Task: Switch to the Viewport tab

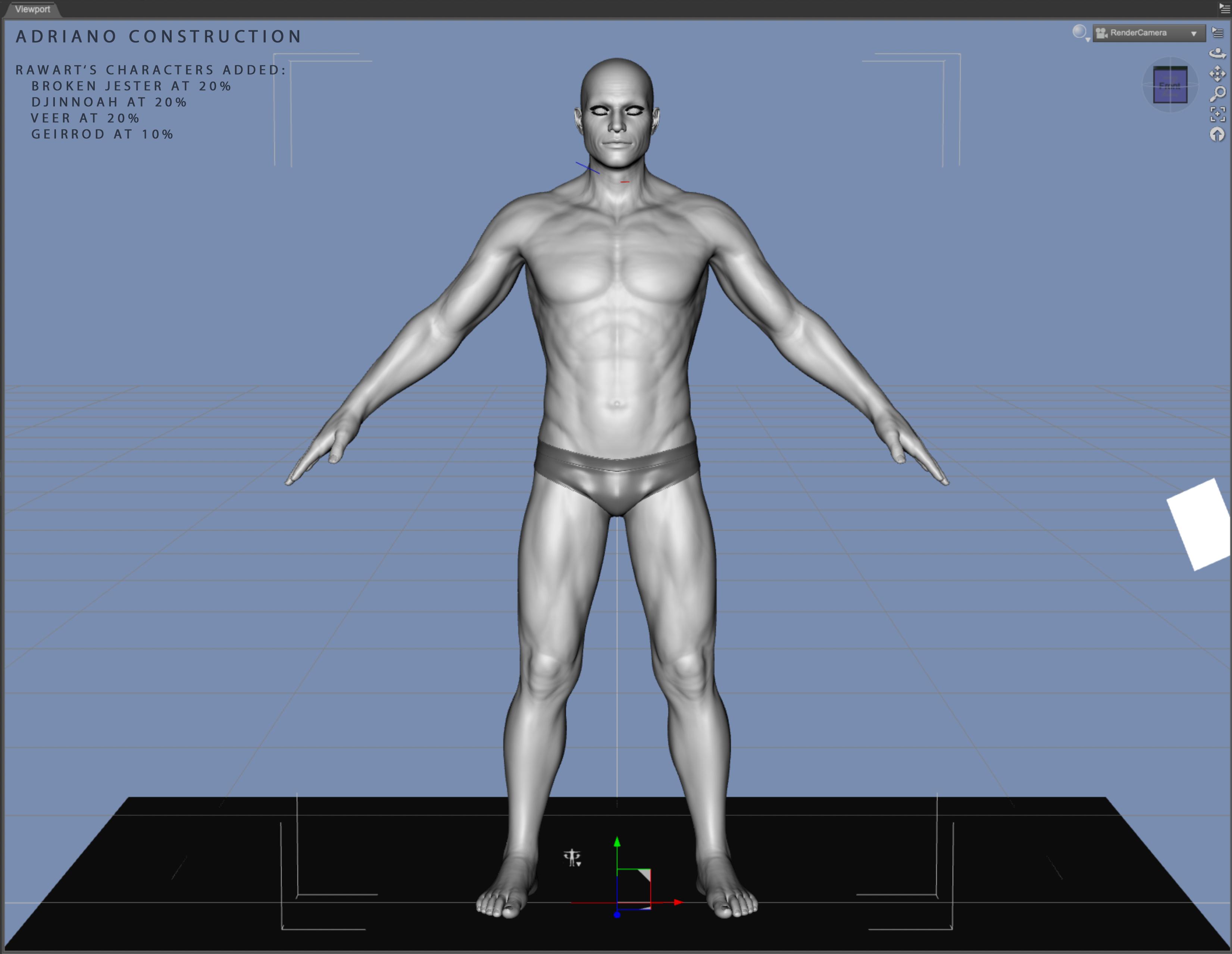Action: [32, 9]
